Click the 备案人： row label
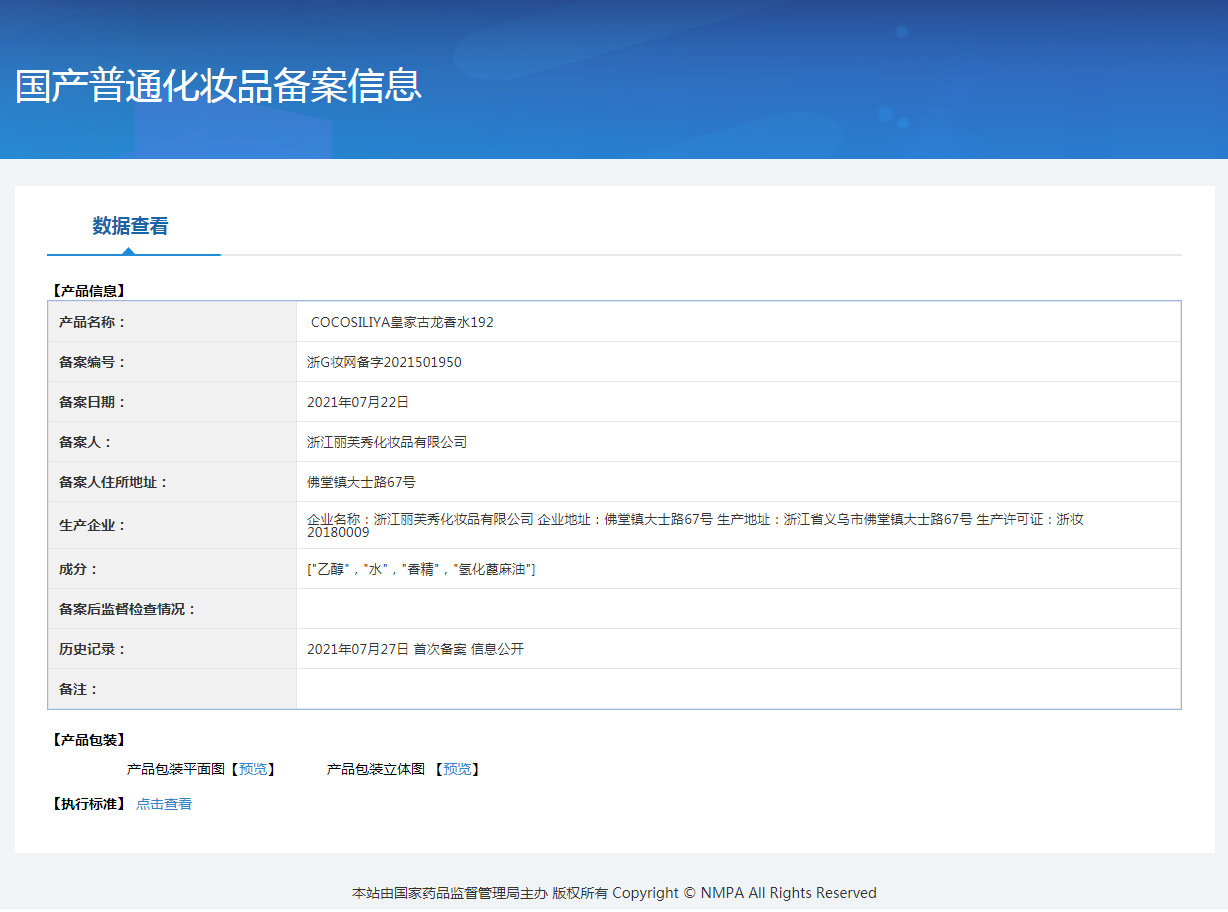Viewport: 1228px width, 912px height. pos(86,442)
